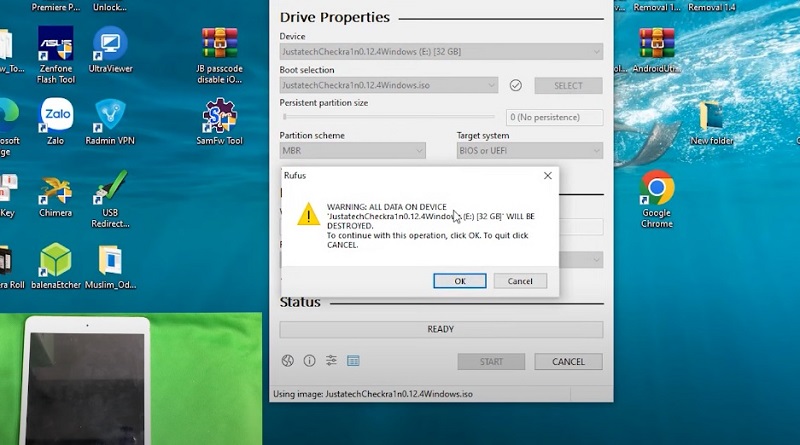800x445 pixels.
Task: Show the Rufus log icon
Action: pos(353,361)
